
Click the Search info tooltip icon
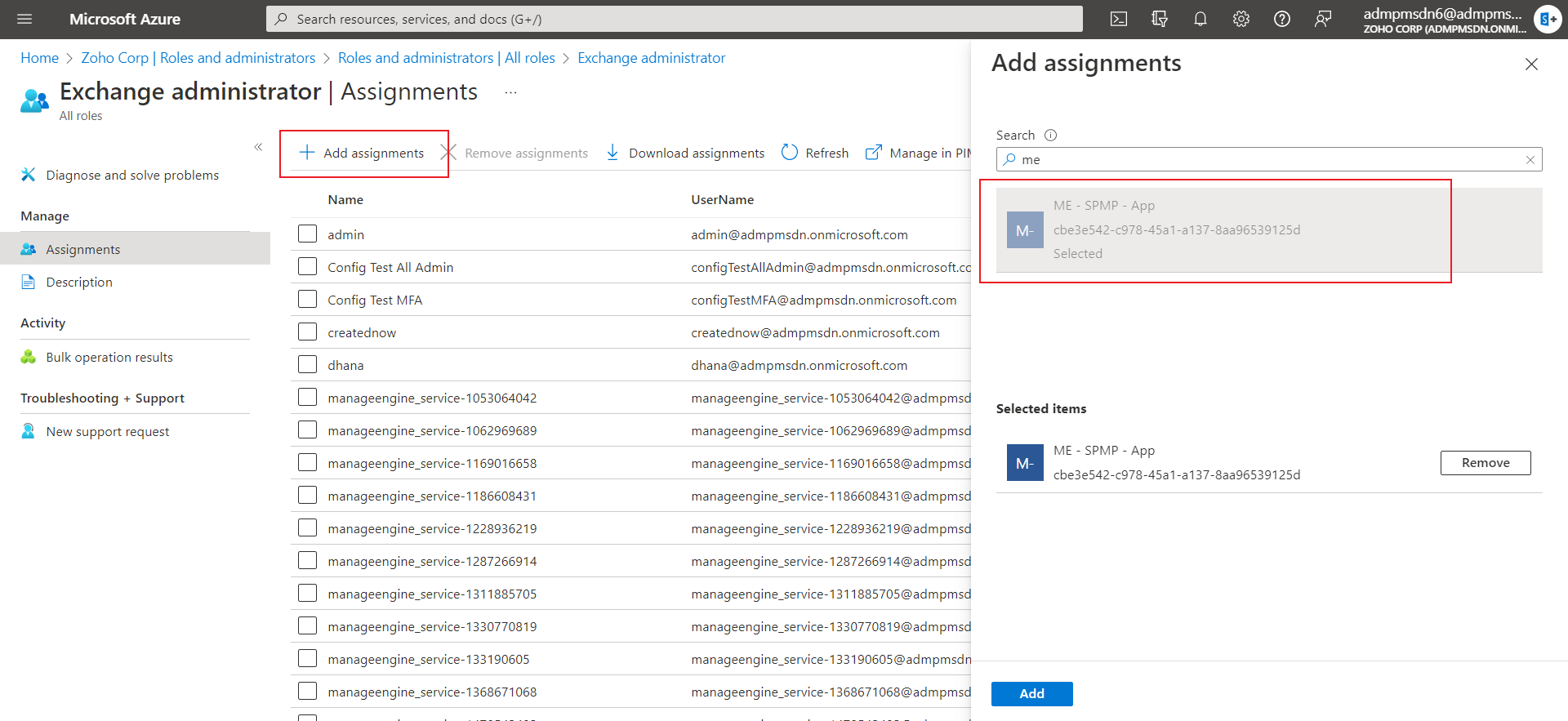pos(1051,136)
